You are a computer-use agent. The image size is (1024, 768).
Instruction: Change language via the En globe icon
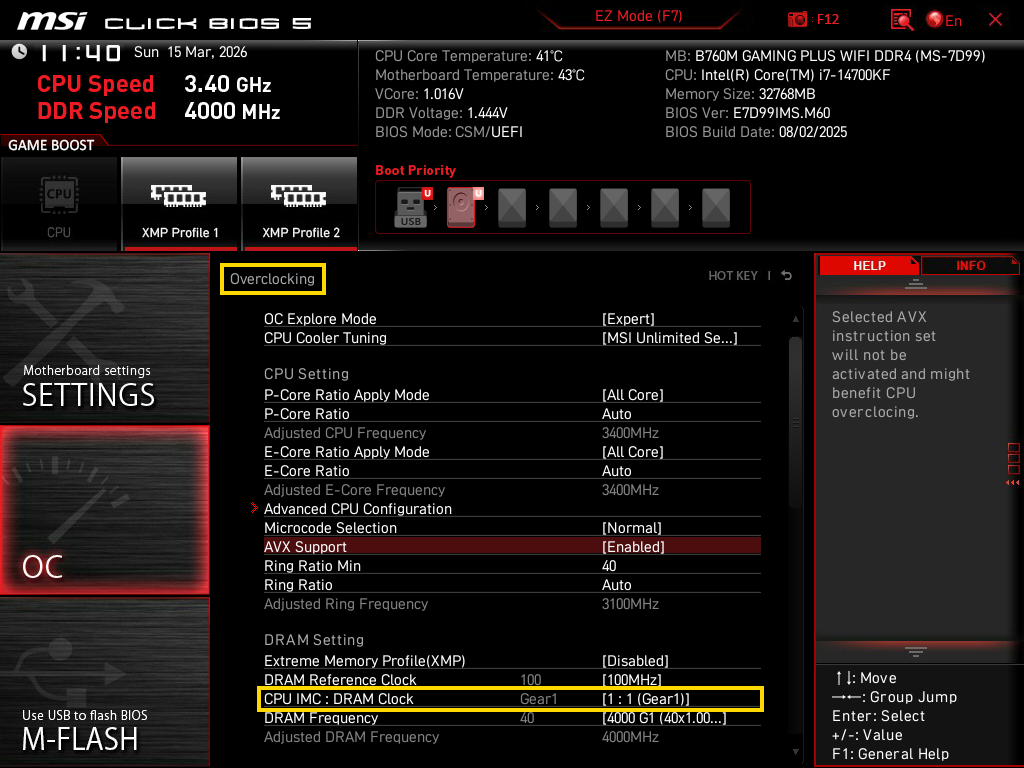(x=944, y=20)
